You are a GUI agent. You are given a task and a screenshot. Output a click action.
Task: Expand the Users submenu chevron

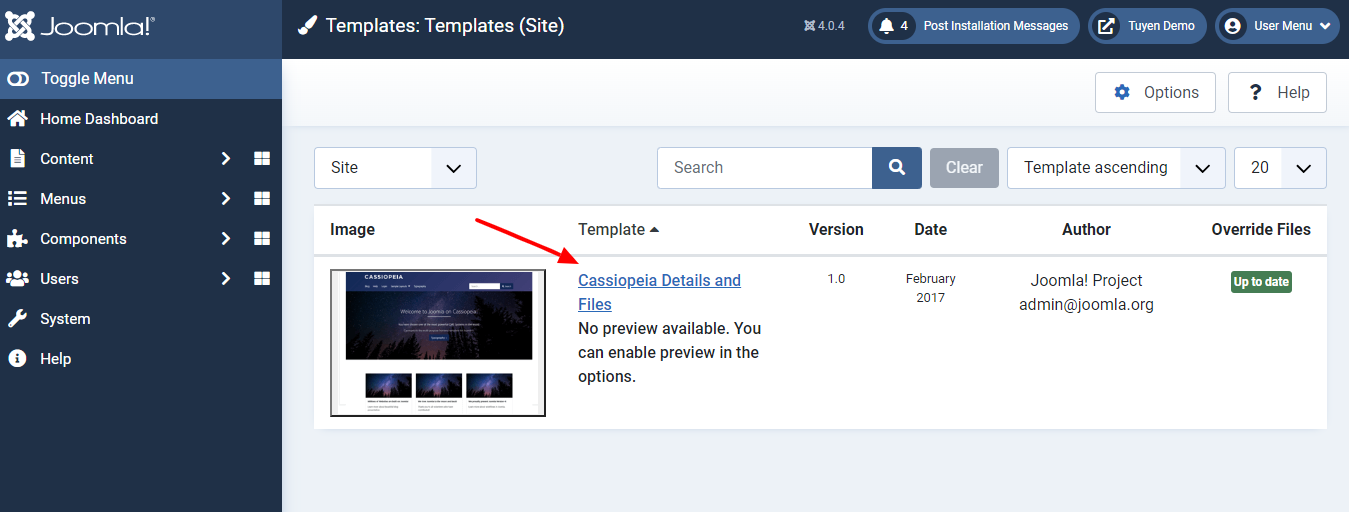226,278
